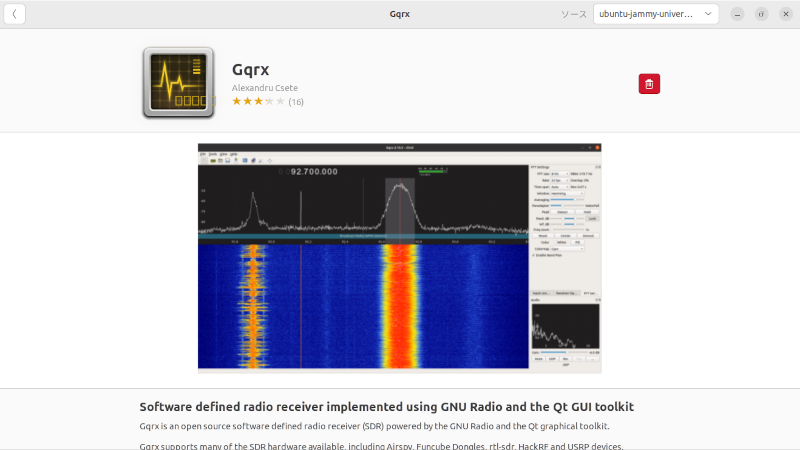Click the red uninstall trash button

(649, 84)
